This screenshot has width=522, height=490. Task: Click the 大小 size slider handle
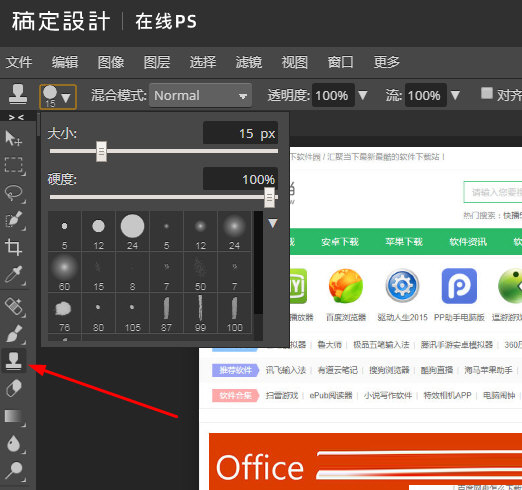101,151
